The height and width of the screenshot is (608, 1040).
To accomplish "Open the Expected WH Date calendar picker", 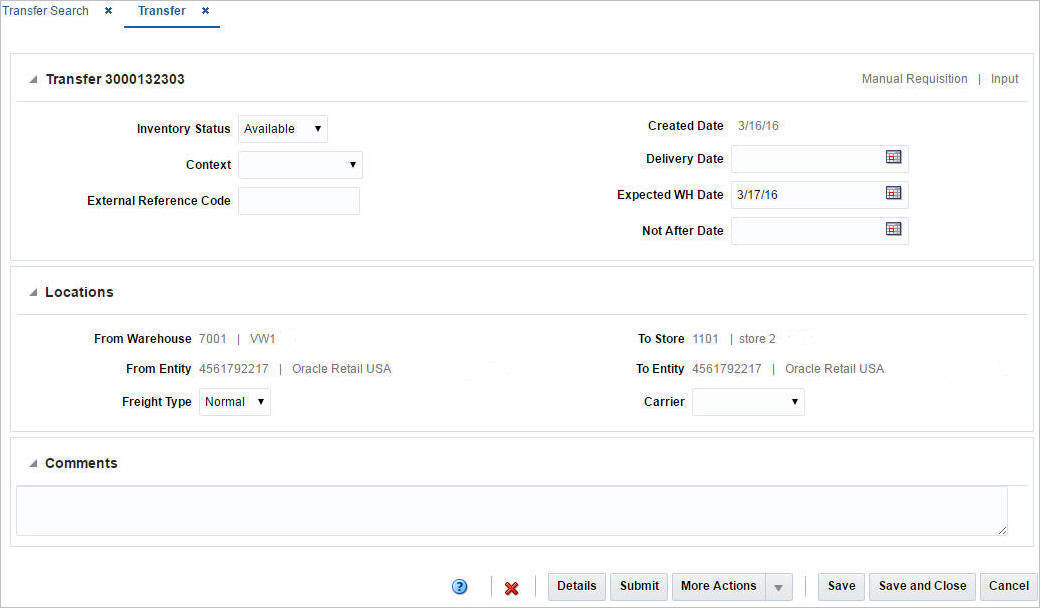I will (893, 193).
